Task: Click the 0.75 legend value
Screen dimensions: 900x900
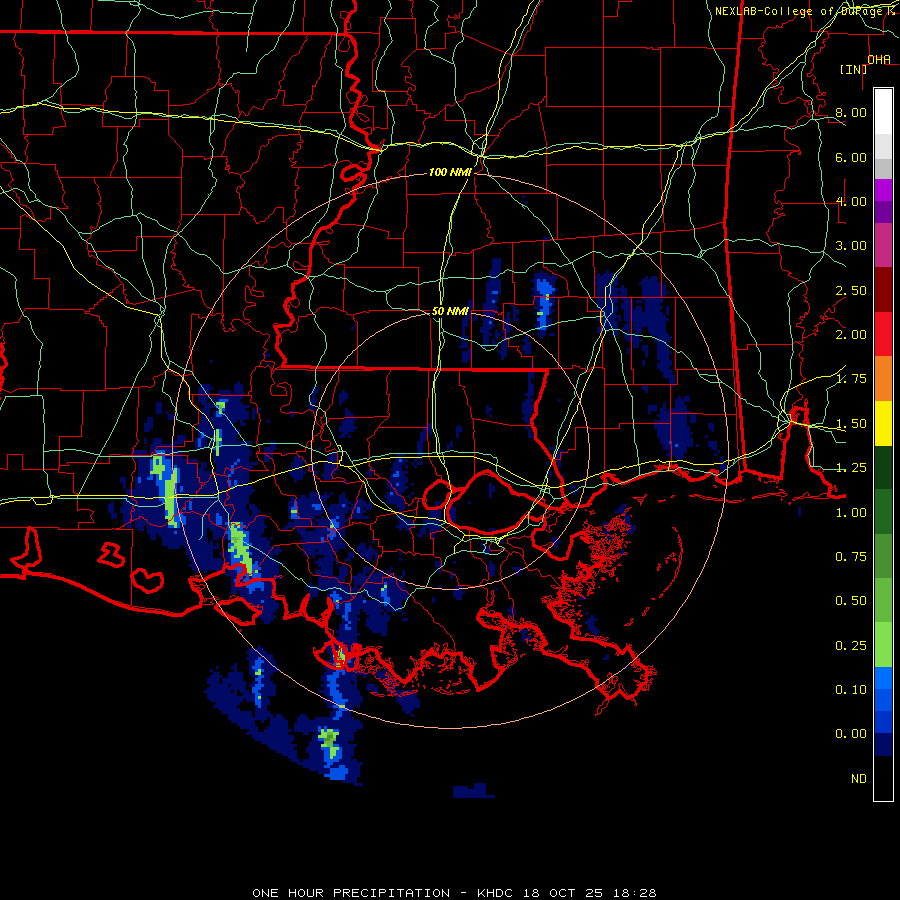Action: [x=851, y=557]
